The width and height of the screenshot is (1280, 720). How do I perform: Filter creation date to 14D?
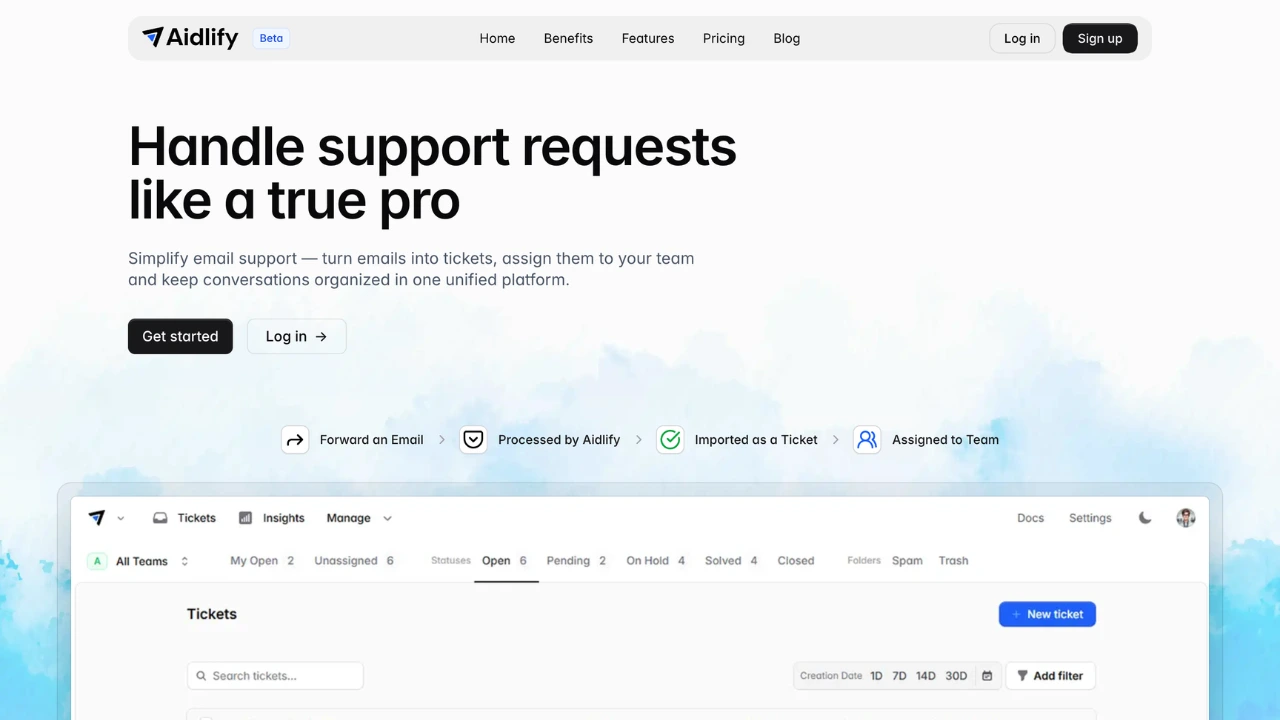pyautogui.click(x=926, y=676)
